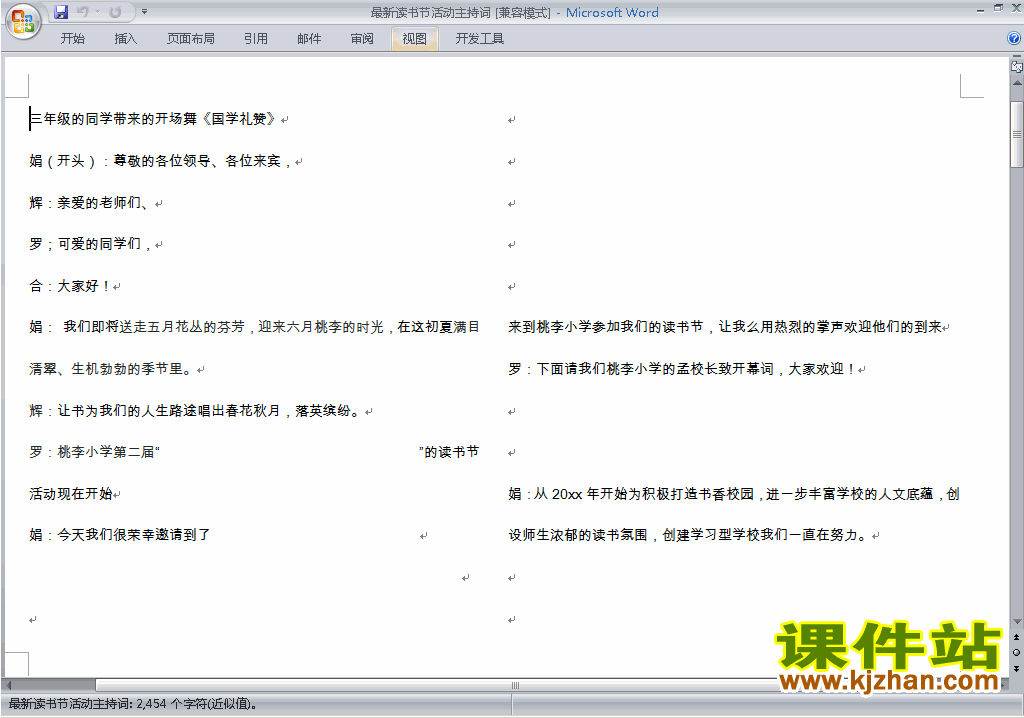Save the document with the floppy icon
Image resolution: width=1024 pixels, height=718 pixels.
click(61, 12)
